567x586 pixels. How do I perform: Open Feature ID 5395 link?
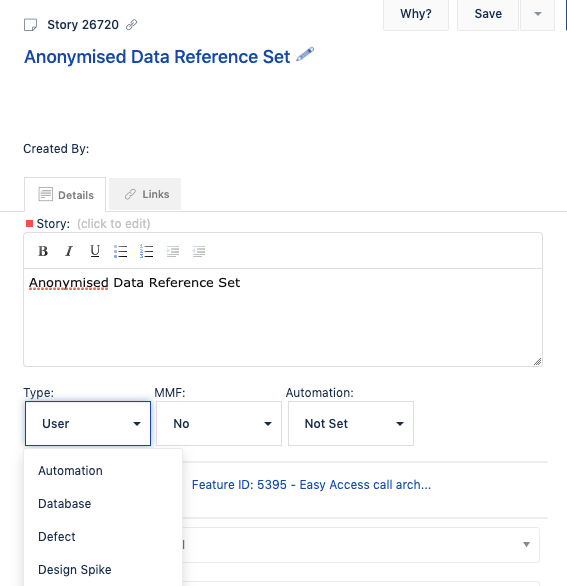click(311, 485)
